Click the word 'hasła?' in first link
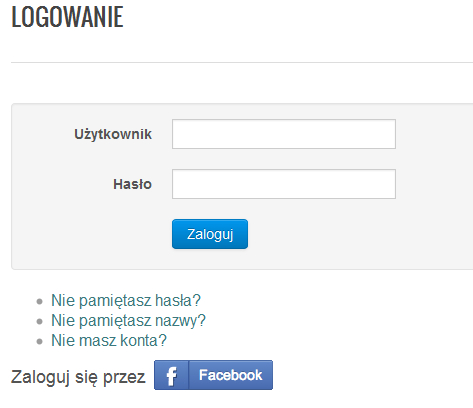473x408 pixels. tap(178, 300)
